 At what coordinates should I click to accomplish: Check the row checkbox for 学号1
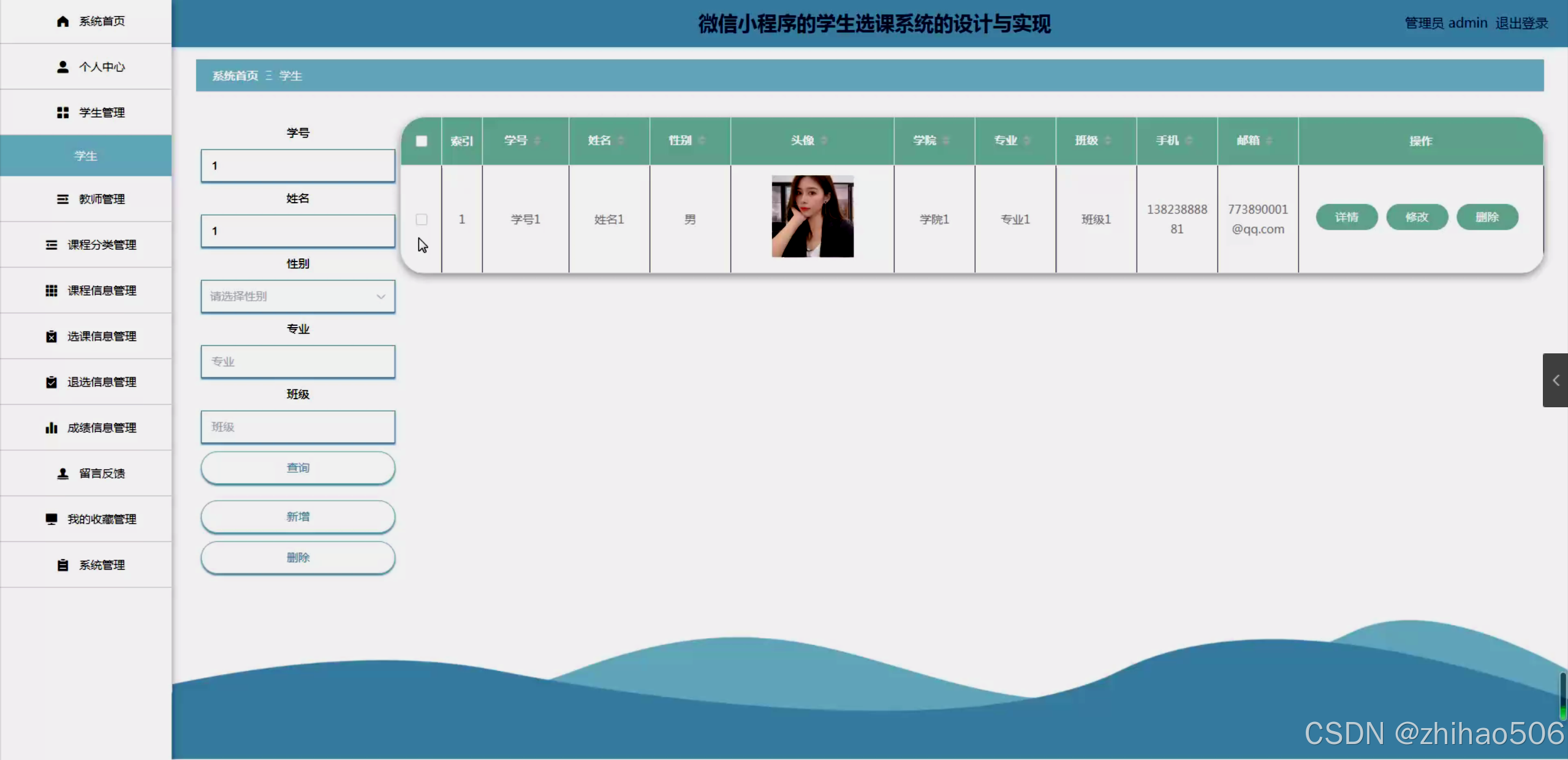click(x=422, y=219)
